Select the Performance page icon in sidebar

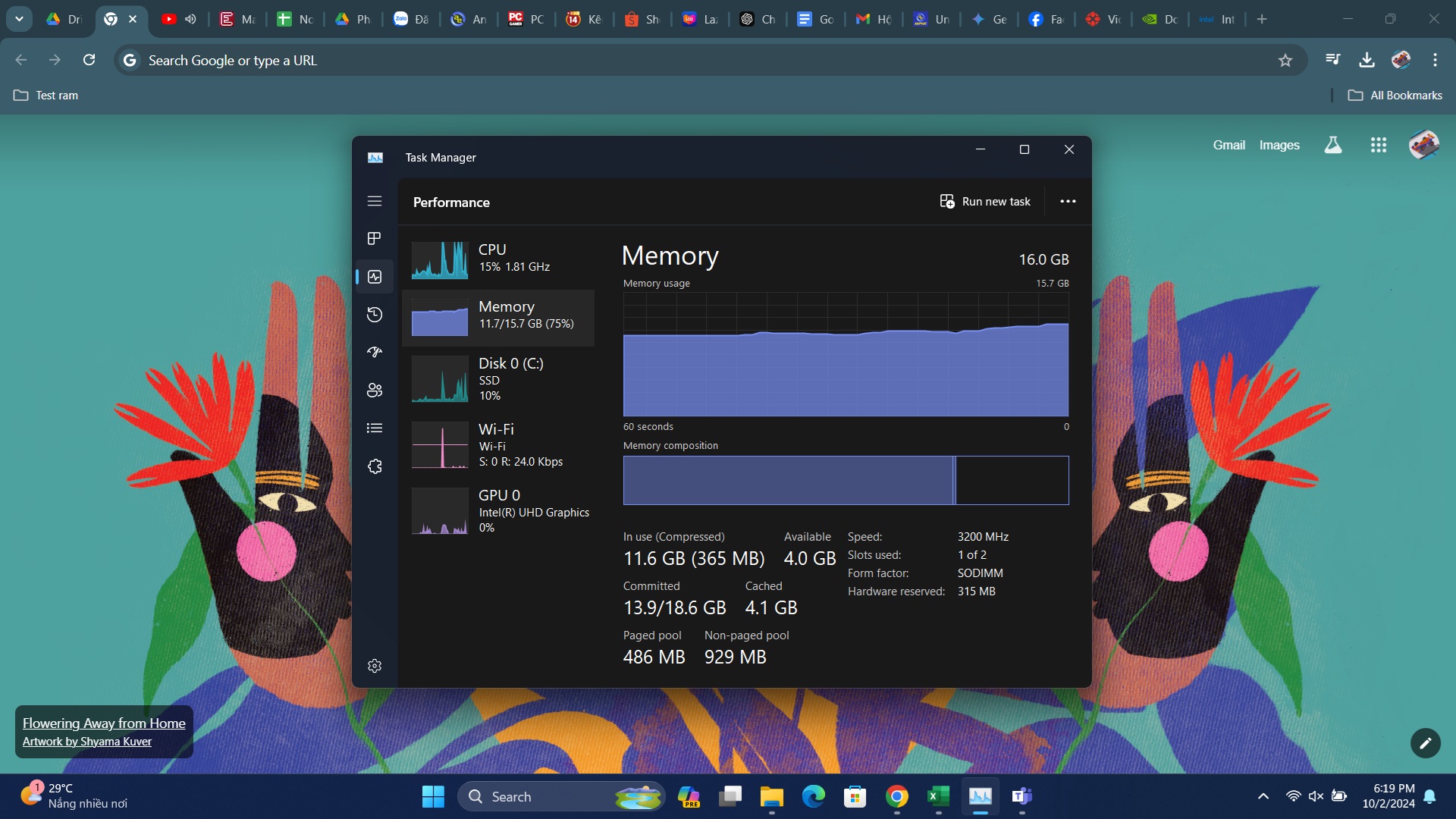click(x=375, y=277)
